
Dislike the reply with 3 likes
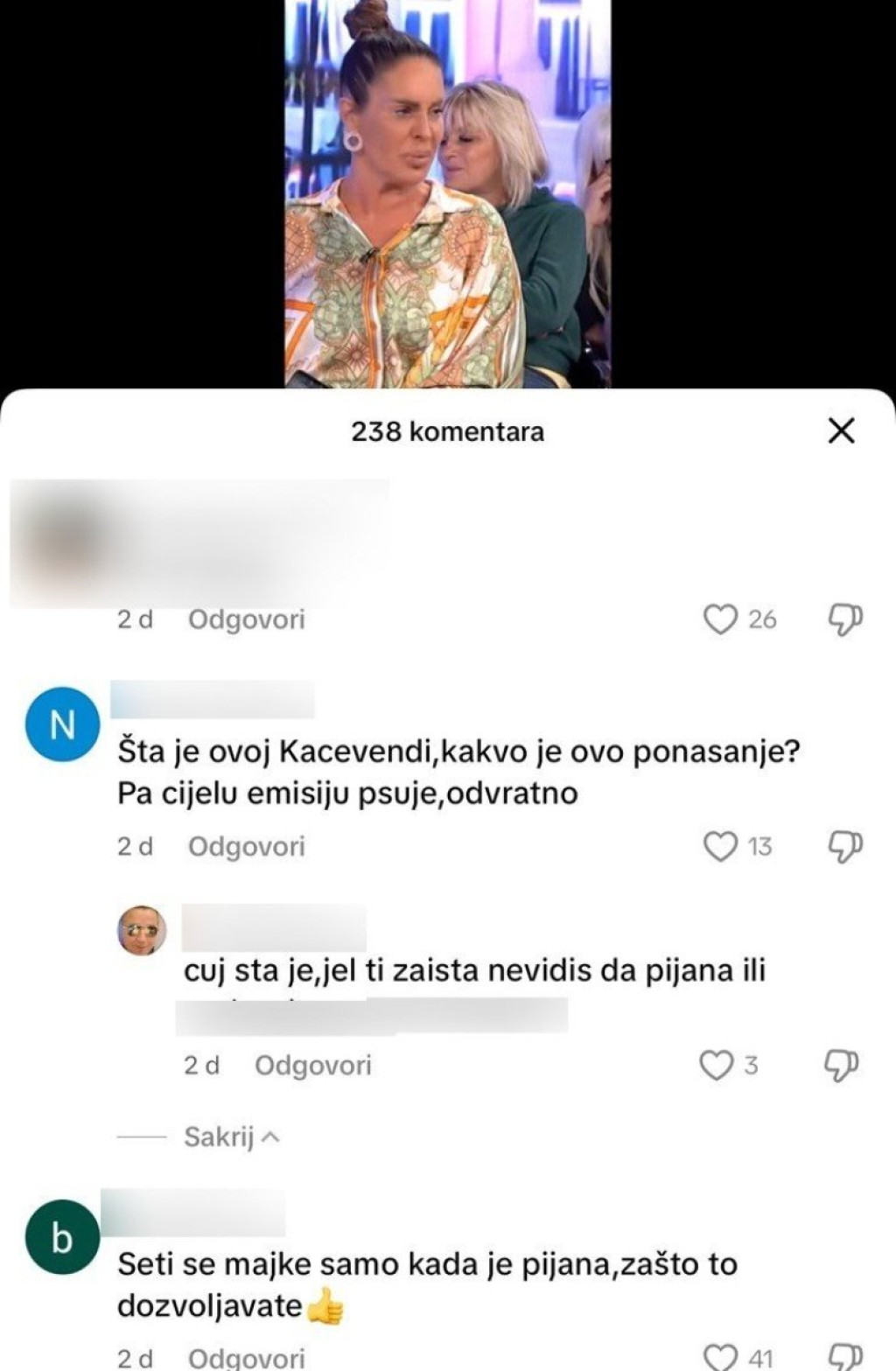[842, 1065]
